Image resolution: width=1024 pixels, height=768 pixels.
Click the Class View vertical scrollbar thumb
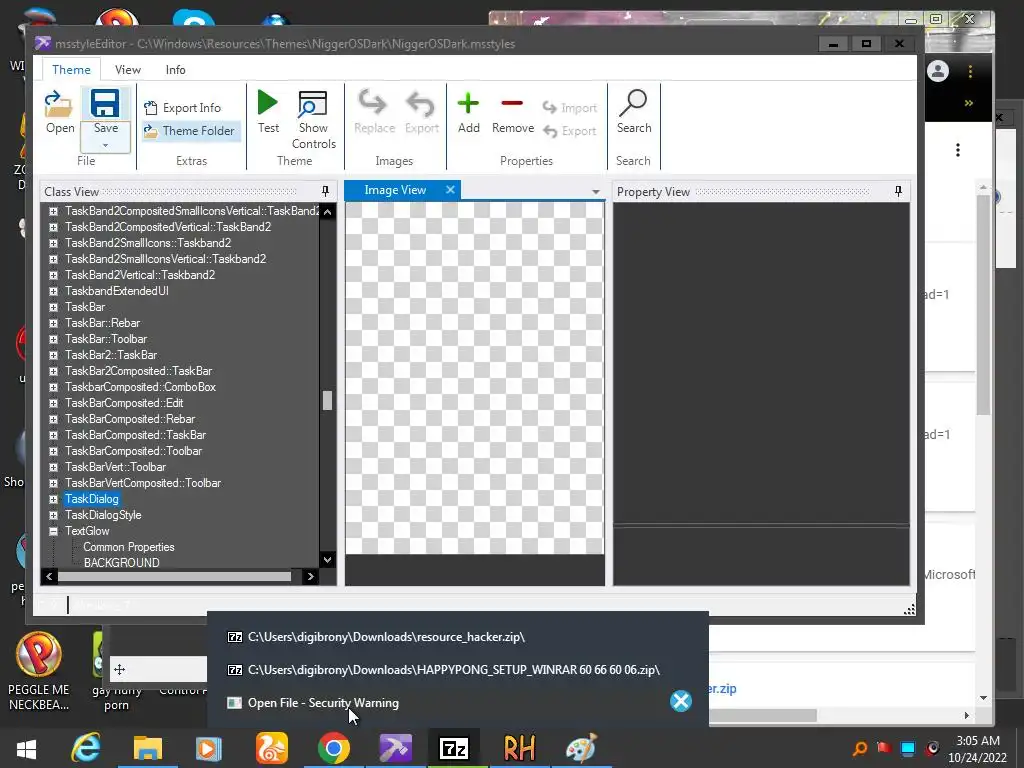pyautogui.click(x=327, y=400)
